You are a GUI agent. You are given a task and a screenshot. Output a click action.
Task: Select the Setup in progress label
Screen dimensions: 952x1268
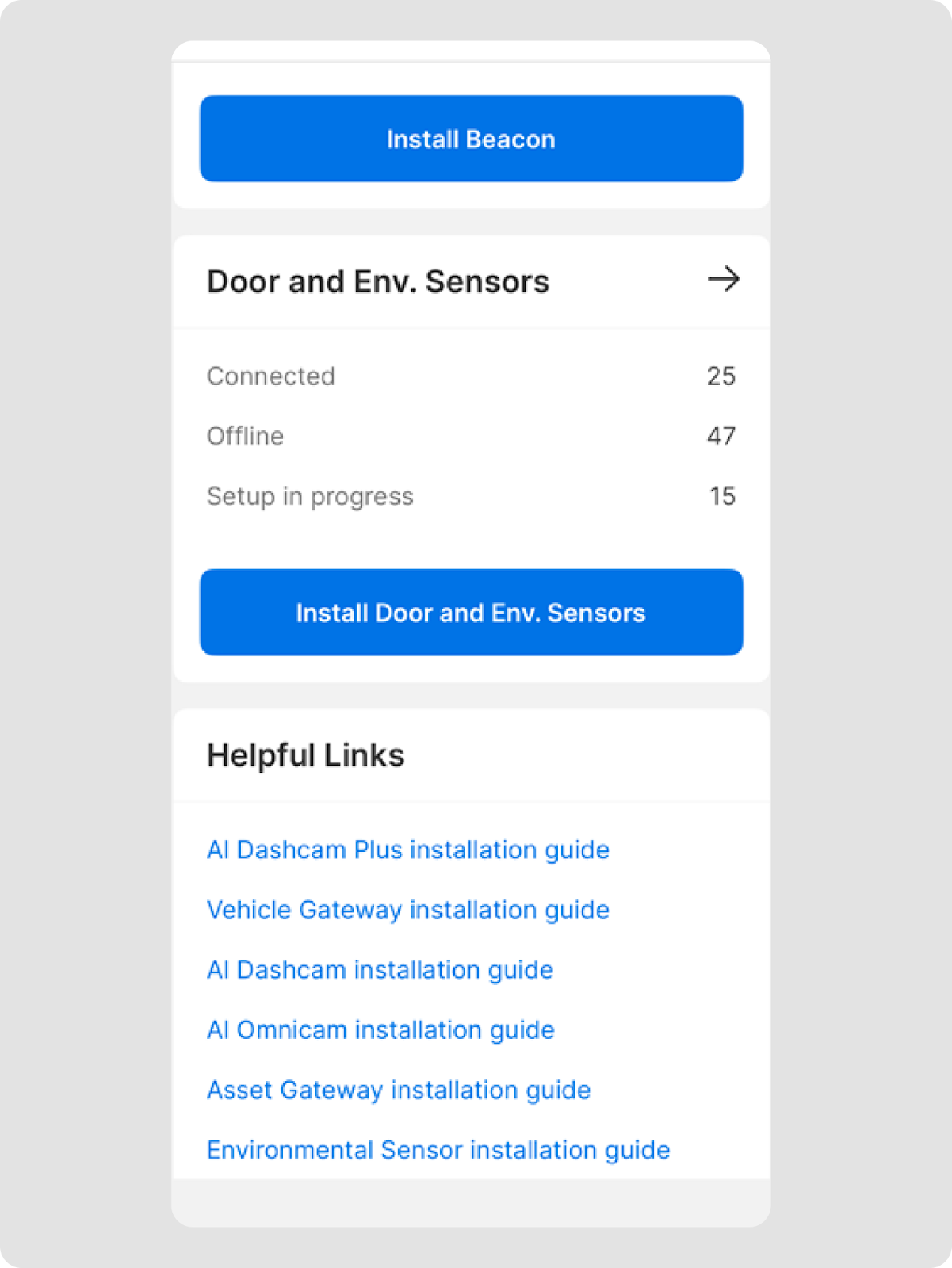(310, 497)
